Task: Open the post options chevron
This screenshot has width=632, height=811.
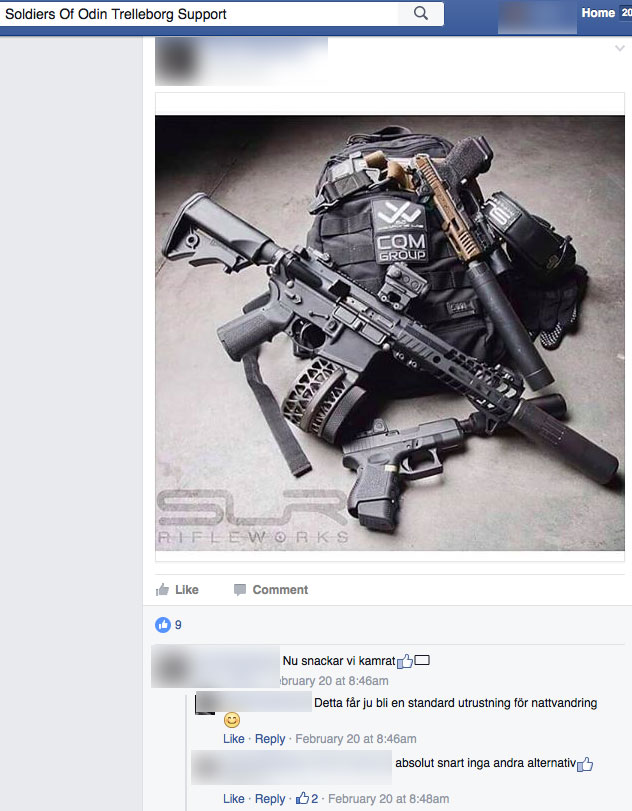Action: click(x=620, y=49)
